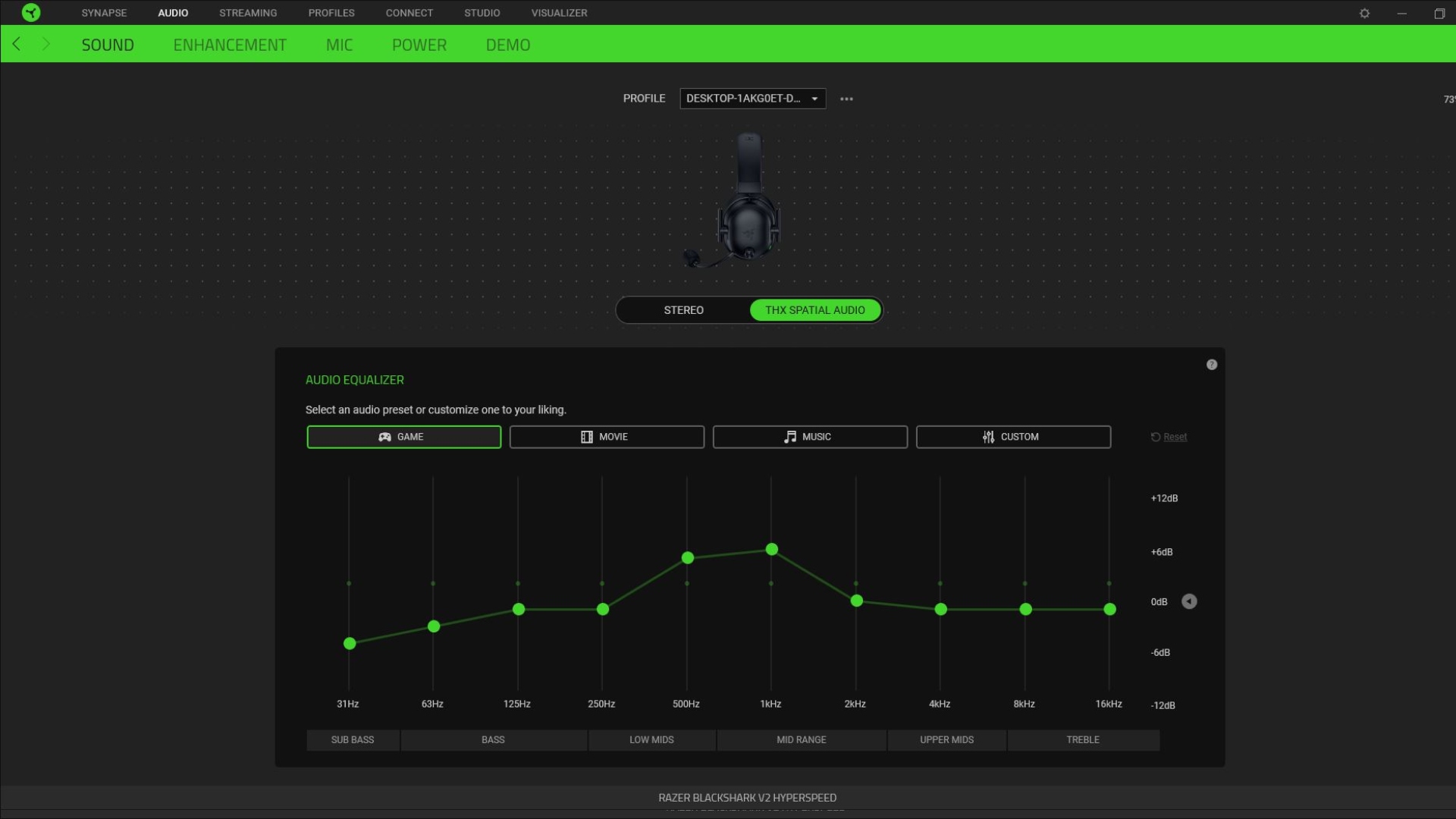Go forward with the right arrow
The height and width of the screenshot is (819, 1456).
[46, 44]
